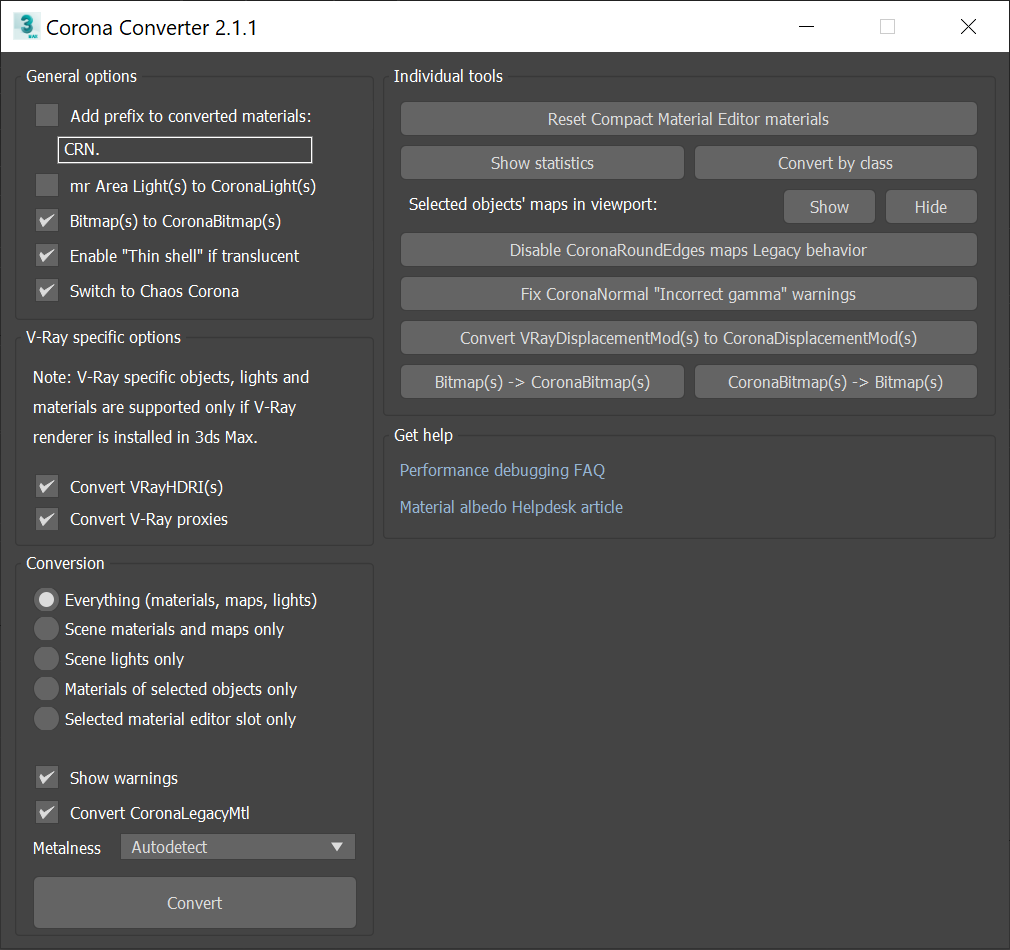Screen dimensions: 1010x950
Task: Click the 3ds Max app icon in title bar
Action: pyautogui.click(x=26, y=26)
